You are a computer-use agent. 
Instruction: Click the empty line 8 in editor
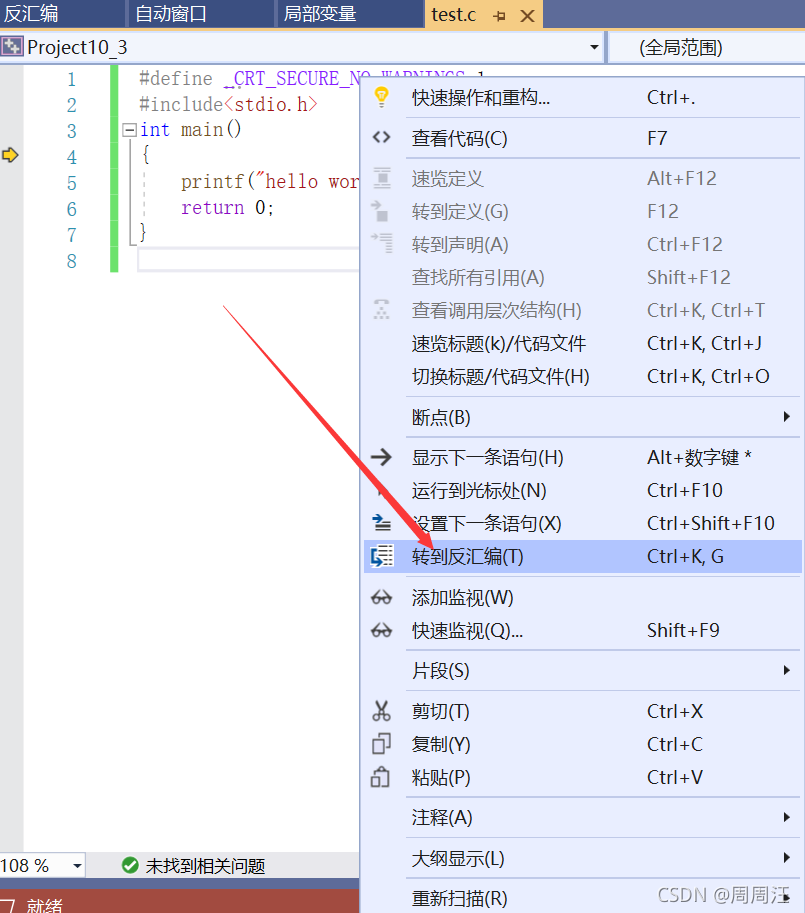pyautogui.click(x=248, y=260)
